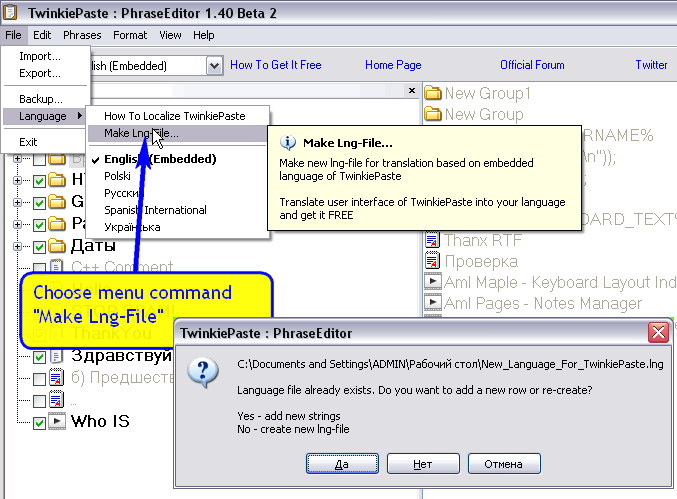Click the Thanx RTF document icon
677x499 pixels.
click(433, 240)
